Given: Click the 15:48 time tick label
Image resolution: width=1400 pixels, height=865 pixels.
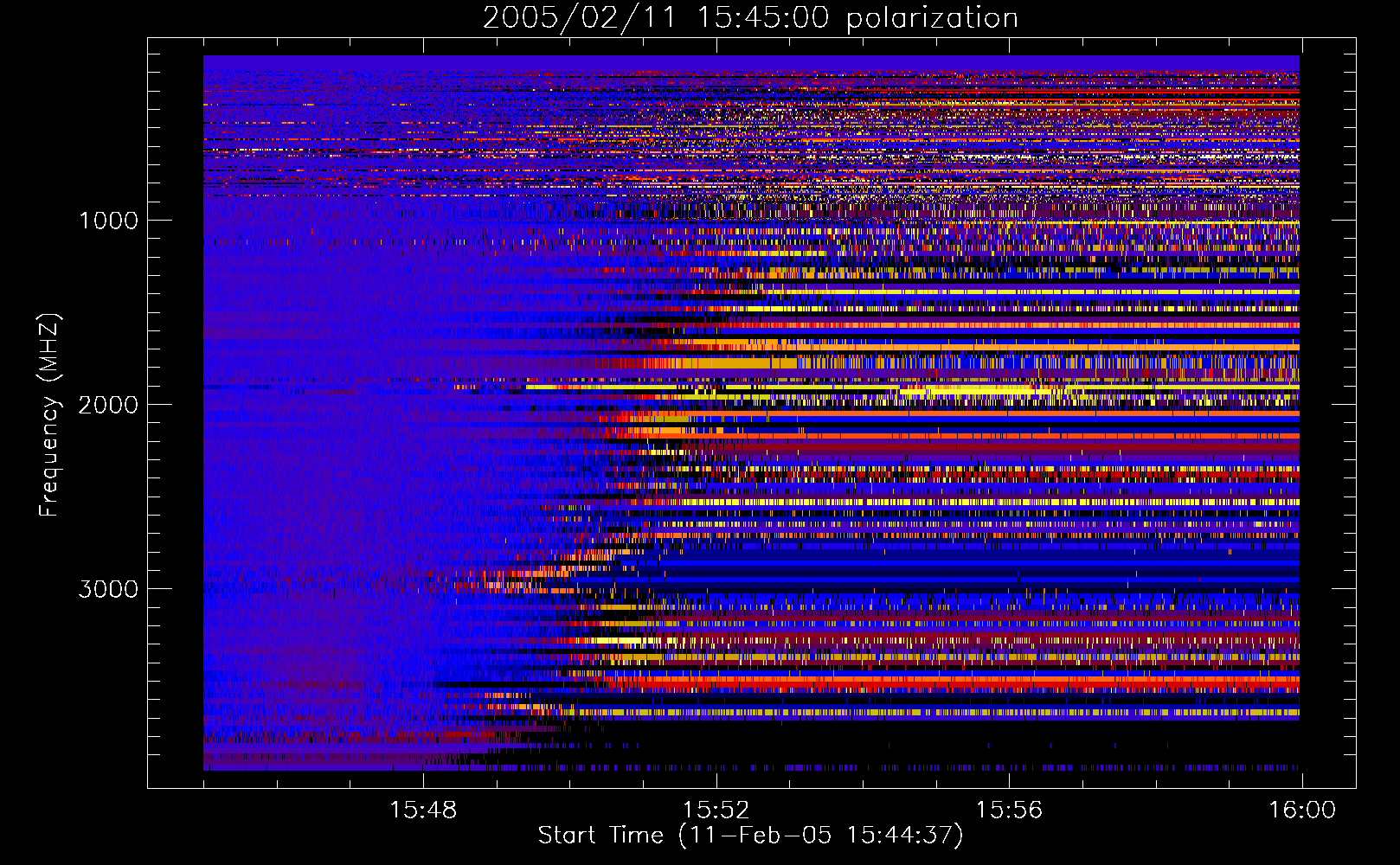Looking at the screenshot, I should point(423,811).
